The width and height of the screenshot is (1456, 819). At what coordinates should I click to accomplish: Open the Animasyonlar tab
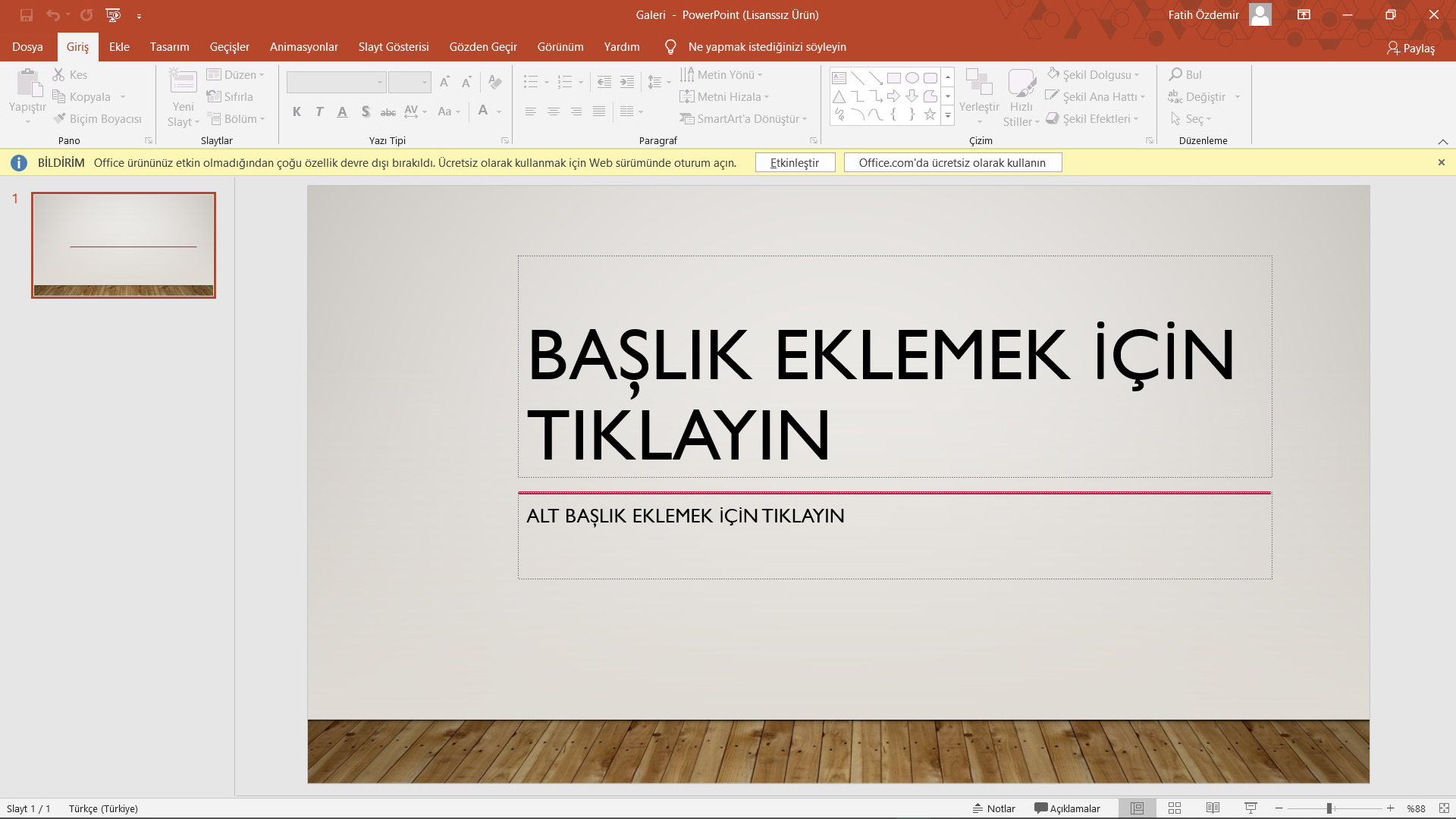(x=303, y=47)
